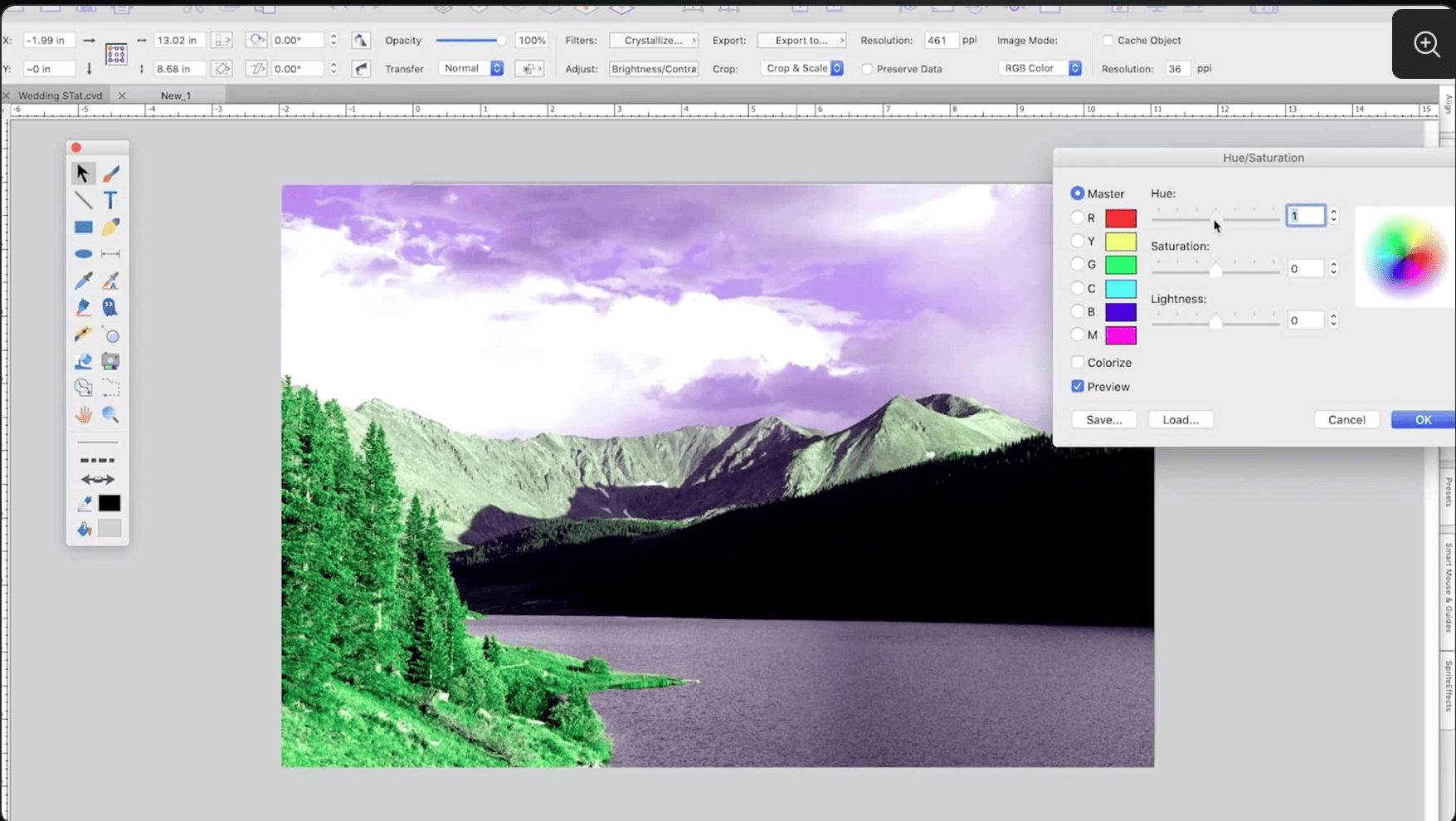Select the R red channel radio button
1456x821 pixels.
point(1077,217)
